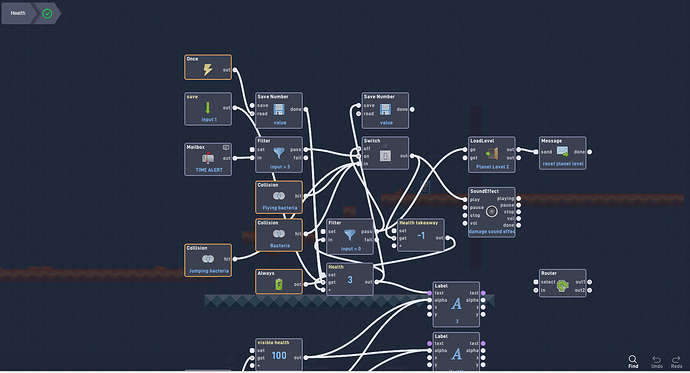Image resolution: width=690 pixels, height=373 pixels.
Task: Select funnel icon in 'input = 0' Filter node
Action: 350,235
